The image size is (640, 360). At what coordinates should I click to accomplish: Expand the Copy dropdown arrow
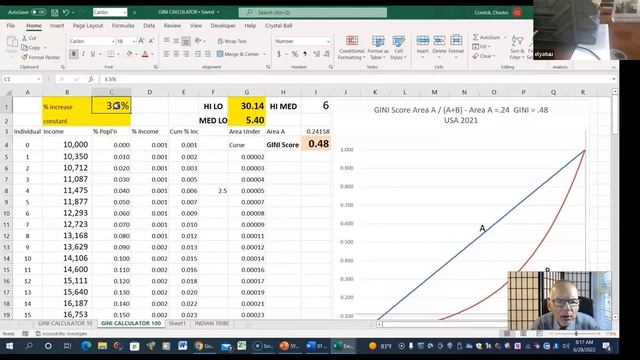(x=45, y=48)
